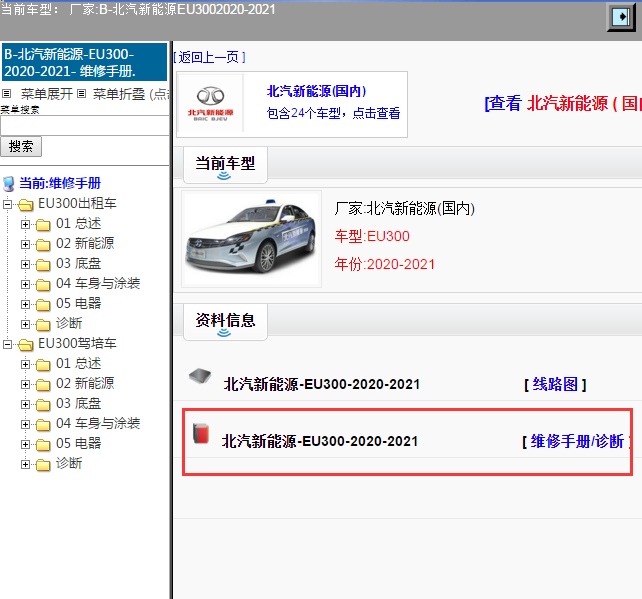
Task: Click 菜单折叠 to collapse all menus
Action: coord(119,94)
